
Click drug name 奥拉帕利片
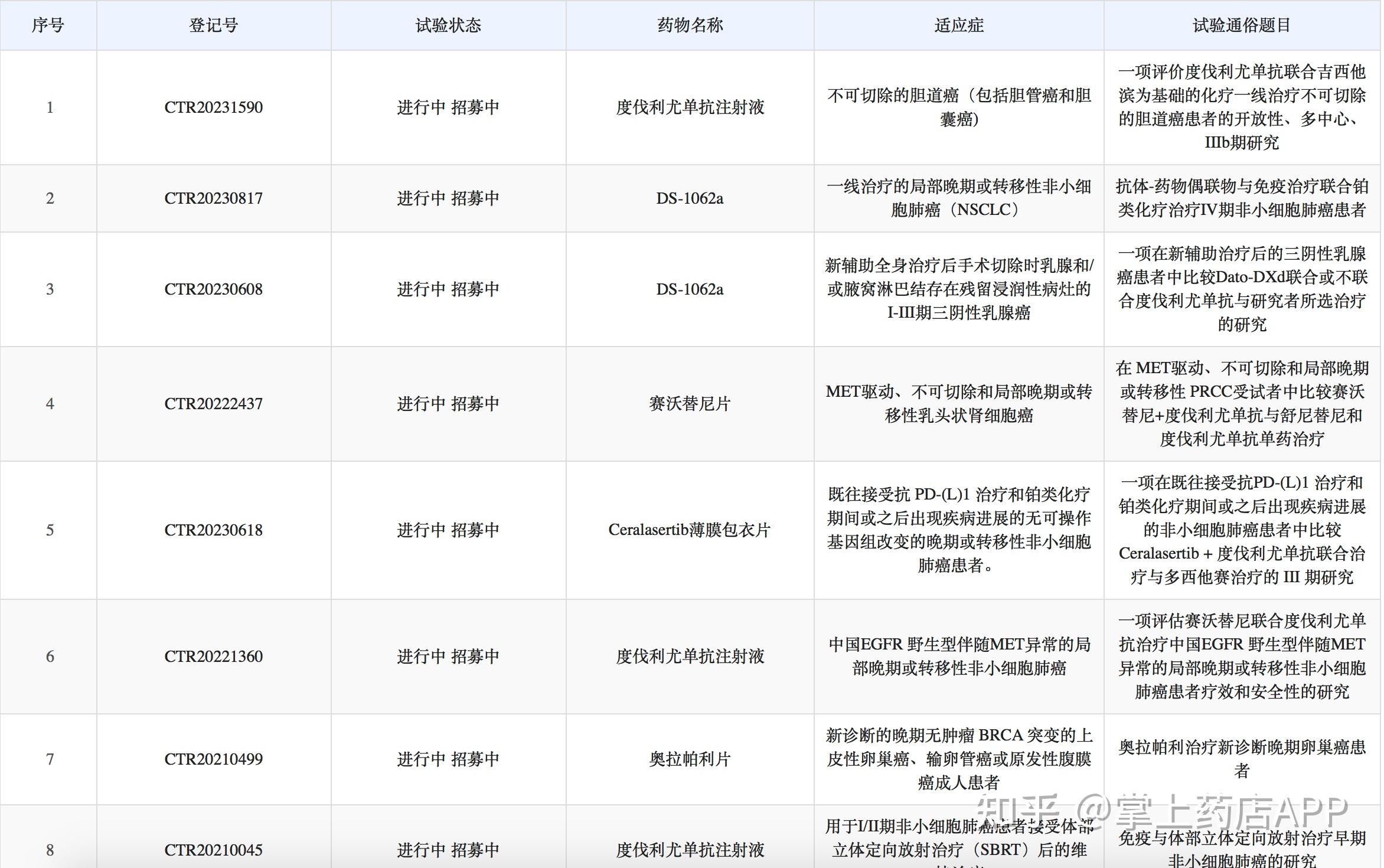coord(690,759)
